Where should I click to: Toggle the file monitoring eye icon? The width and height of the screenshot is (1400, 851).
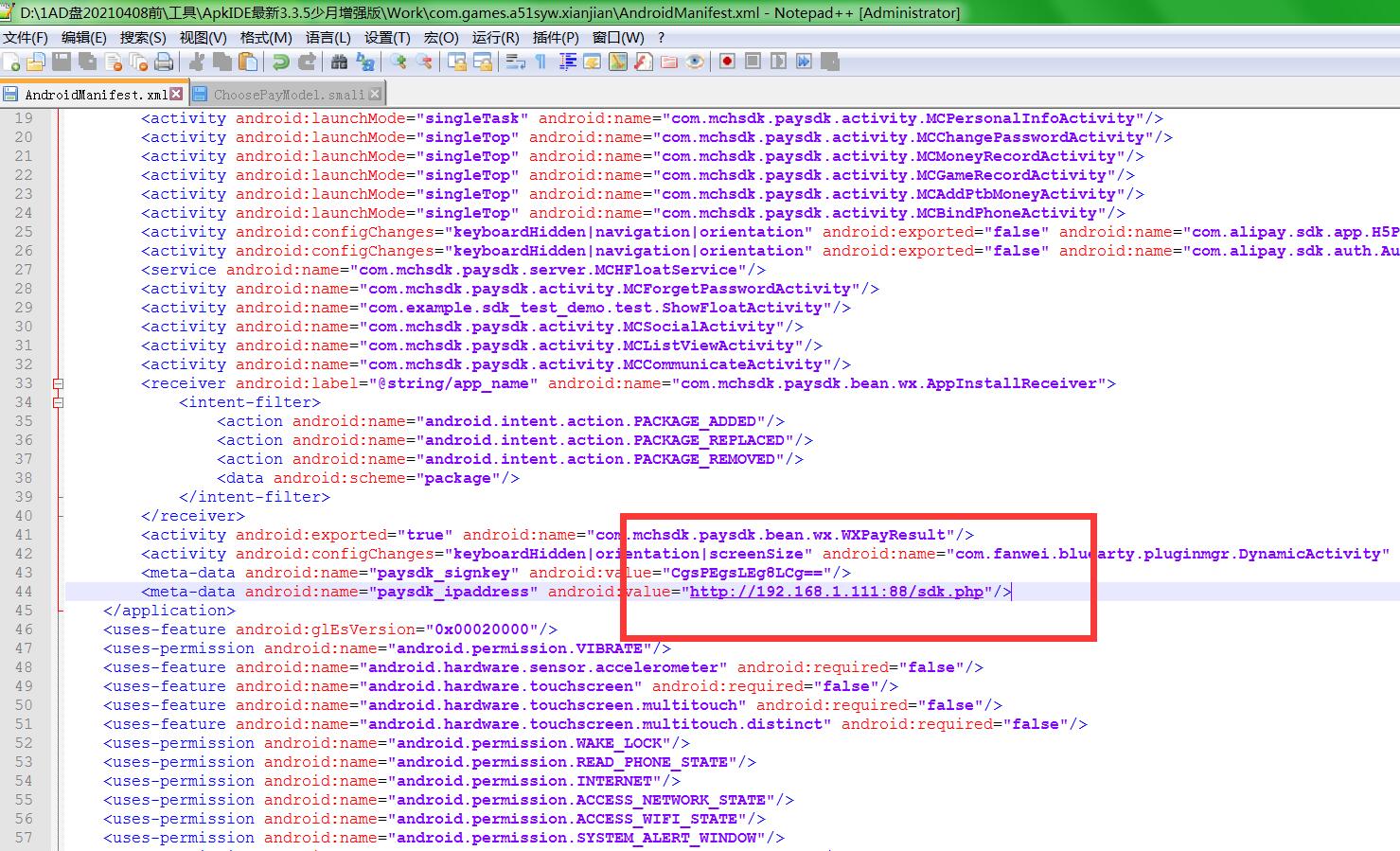(695, 62)
